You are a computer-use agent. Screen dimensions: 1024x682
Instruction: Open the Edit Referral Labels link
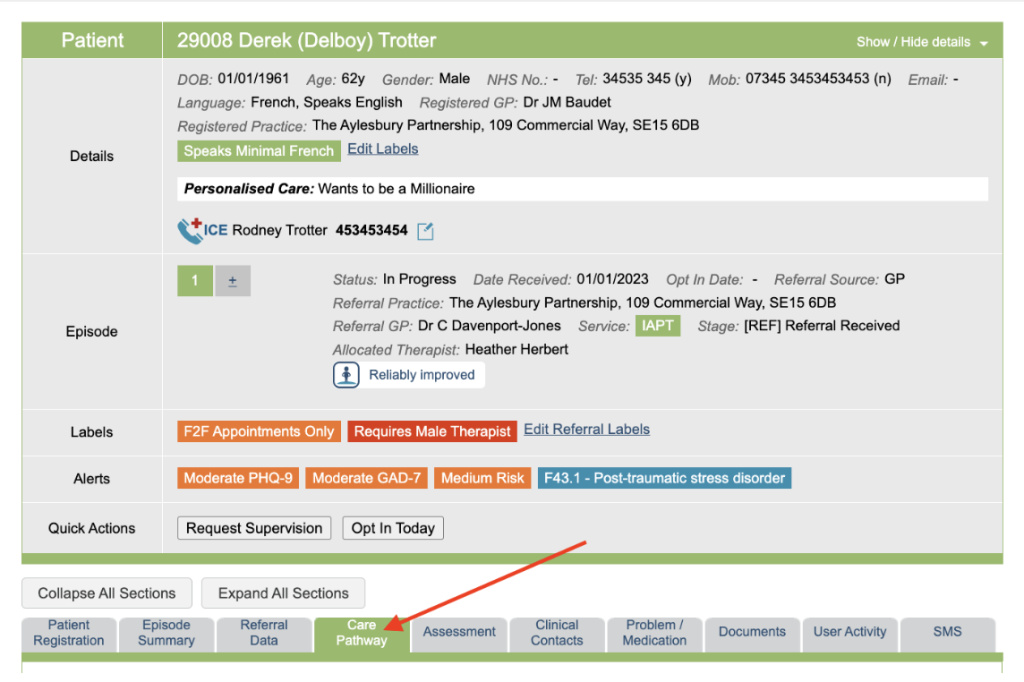586,429
